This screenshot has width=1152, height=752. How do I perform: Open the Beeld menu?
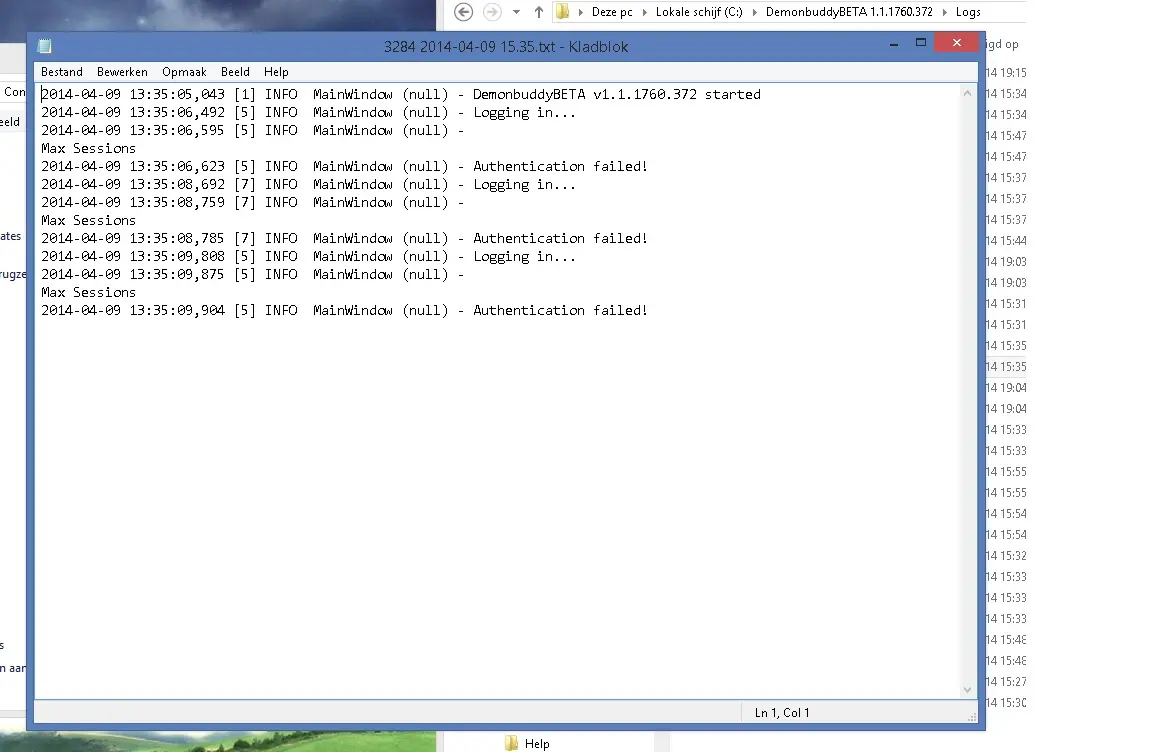235,72
